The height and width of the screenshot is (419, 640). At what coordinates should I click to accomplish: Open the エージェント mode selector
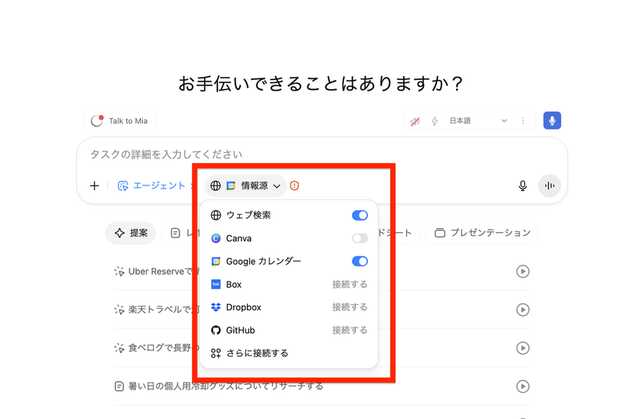coord(151,186)
